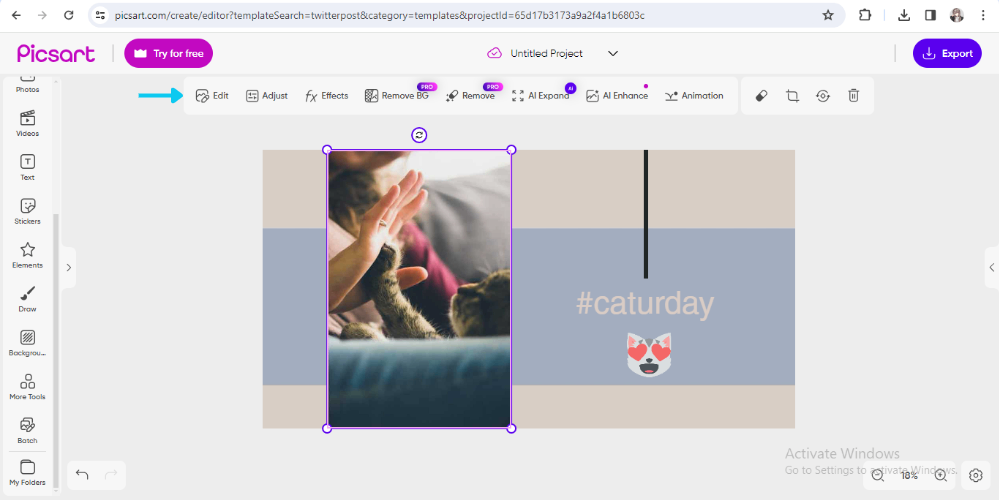Click the Try for free button
This screenshot has height=500, width=1000.
(168, 54)
